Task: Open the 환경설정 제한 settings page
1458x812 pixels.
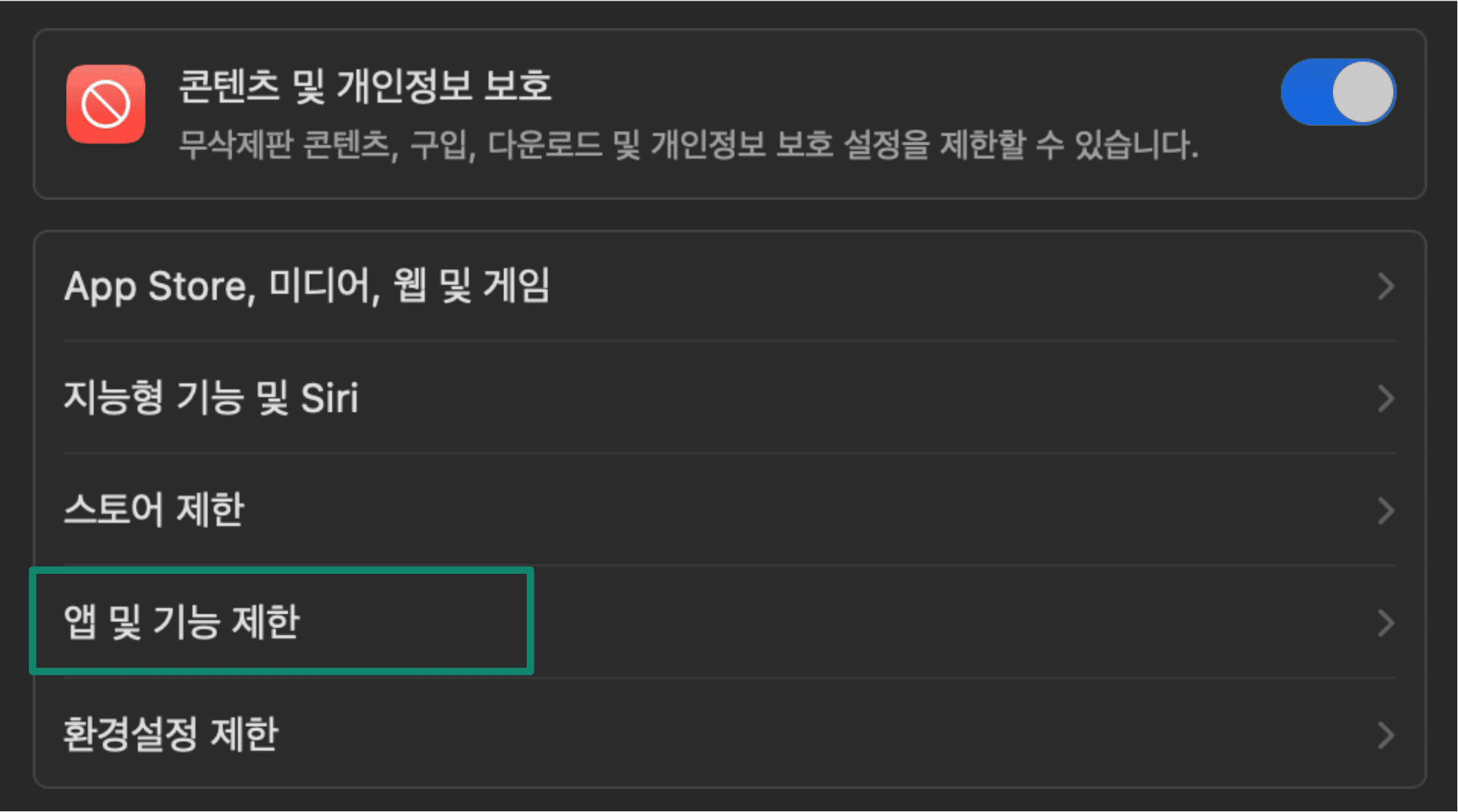Action: [x=172, y=734]
